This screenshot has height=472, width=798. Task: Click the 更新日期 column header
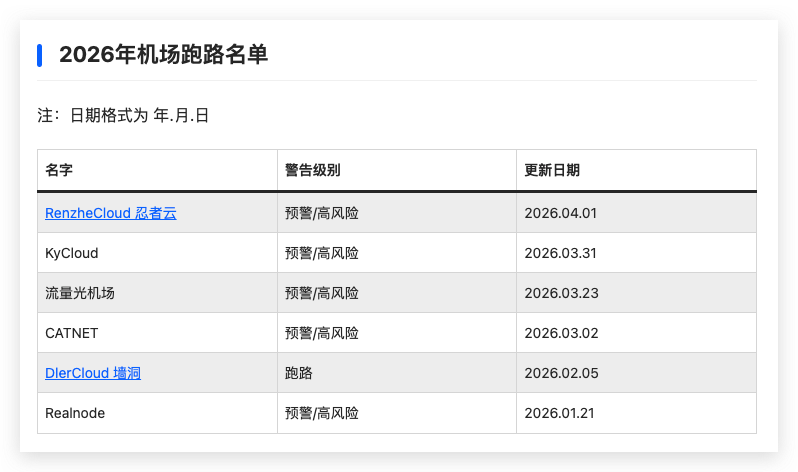point(552,170)
